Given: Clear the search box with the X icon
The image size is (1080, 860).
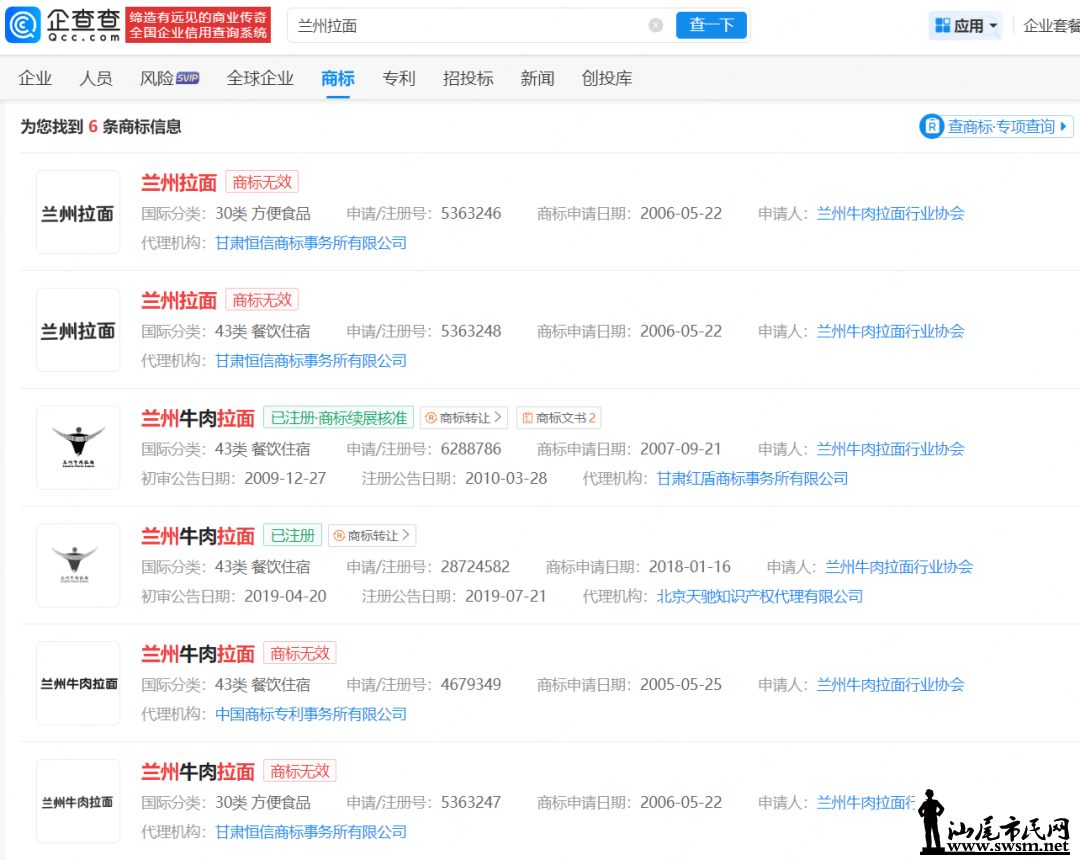Looking at the screenshot, I should click(656, 25).
